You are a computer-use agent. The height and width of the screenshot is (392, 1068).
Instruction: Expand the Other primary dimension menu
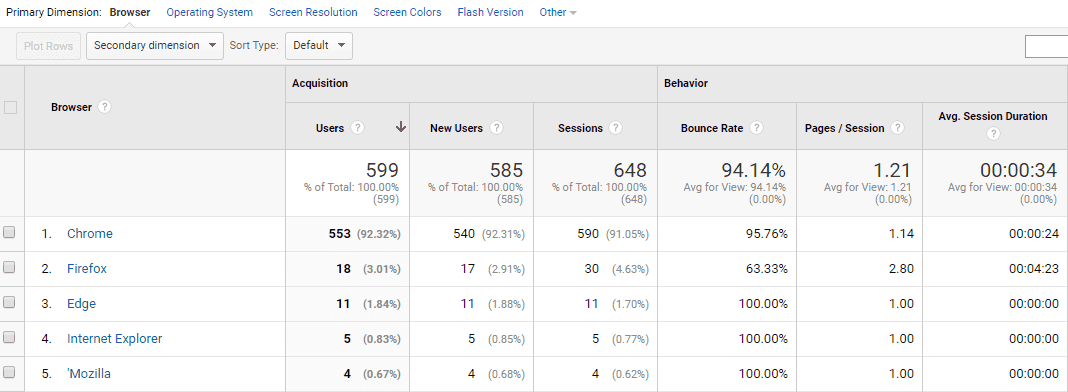pyautogui.click(x=558, y=12)
